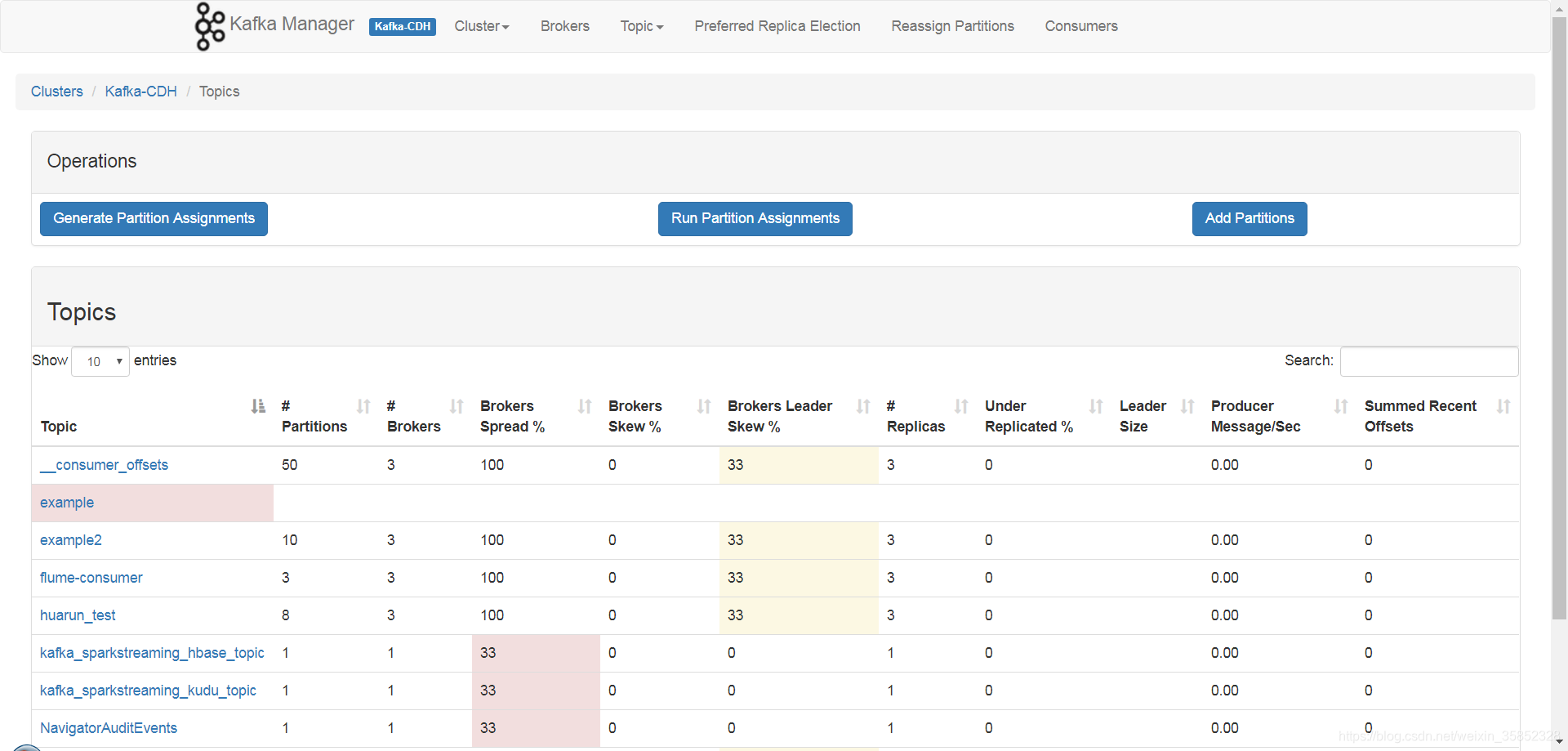Navigate to Clusters breadcrumb
The image size is (1568, 751).
(x=57, y=92)
